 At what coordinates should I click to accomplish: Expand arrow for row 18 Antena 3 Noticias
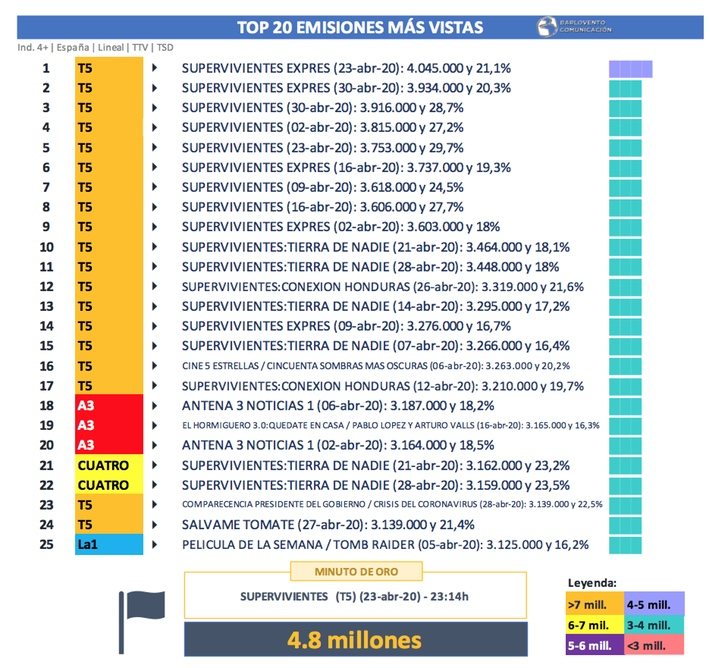click(x=154, y=405)
